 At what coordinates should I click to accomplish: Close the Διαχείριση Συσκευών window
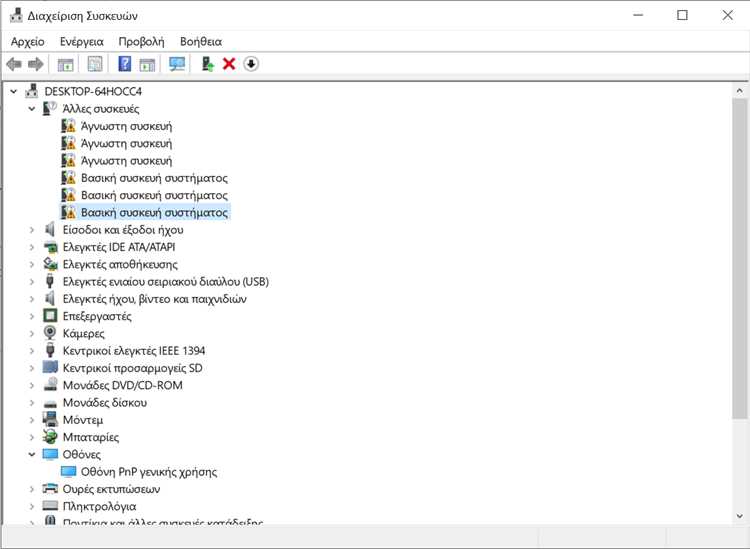pos(728,15)
